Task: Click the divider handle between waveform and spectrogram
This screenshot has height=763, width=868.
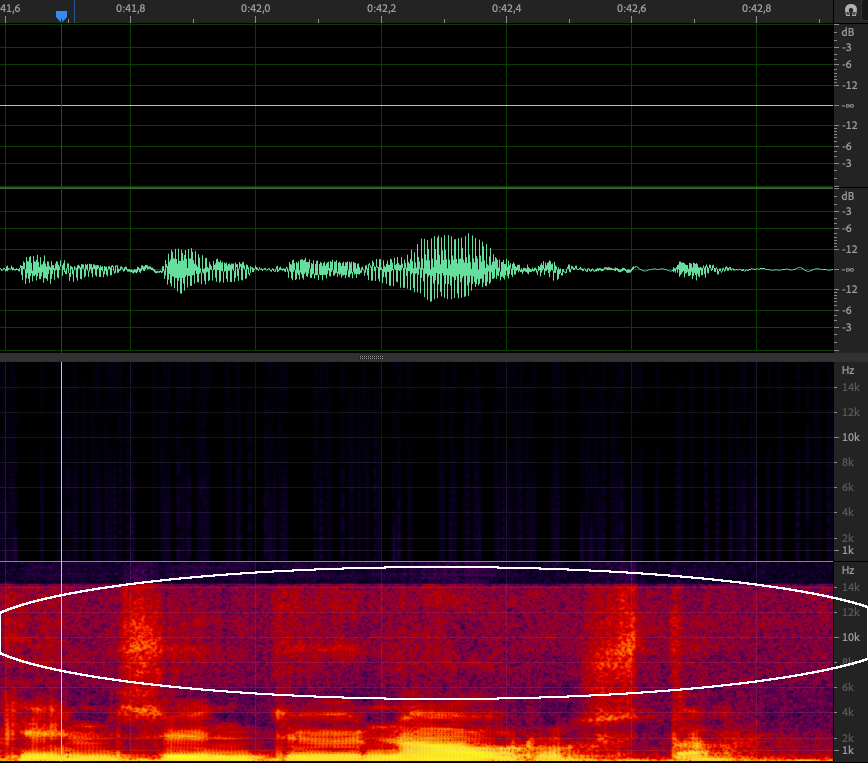Action: (371, 356)
